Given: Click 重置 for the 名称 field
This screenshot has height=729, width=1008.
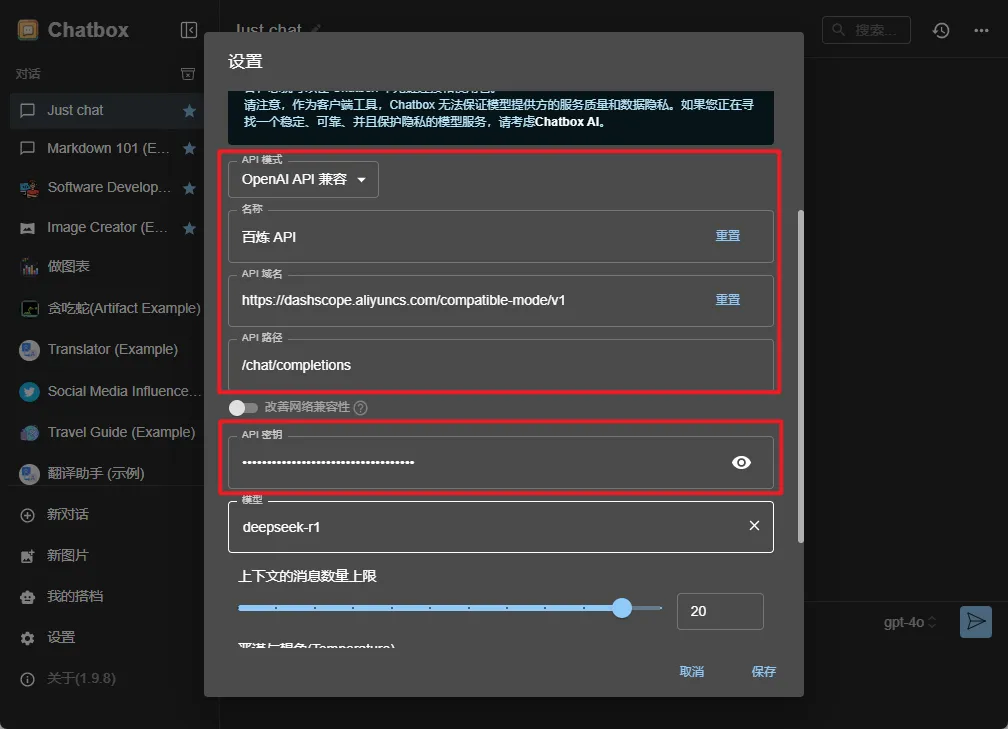Looking at the screenshot, I should pyautogui.click(x=728, y=236).
